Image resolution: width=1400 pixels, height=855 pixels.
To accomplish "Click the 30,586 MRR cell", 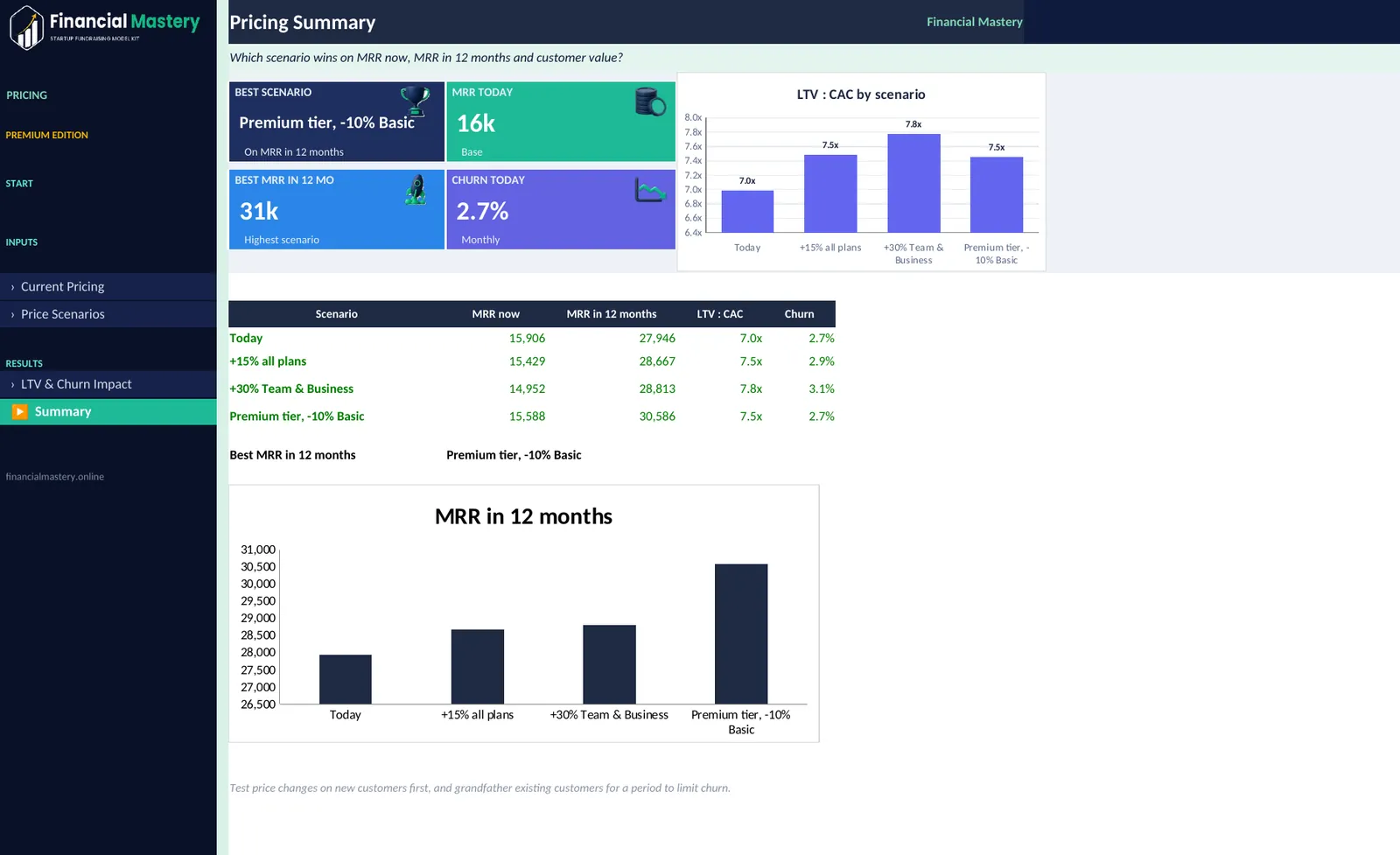I will click(x=657, y=417).
